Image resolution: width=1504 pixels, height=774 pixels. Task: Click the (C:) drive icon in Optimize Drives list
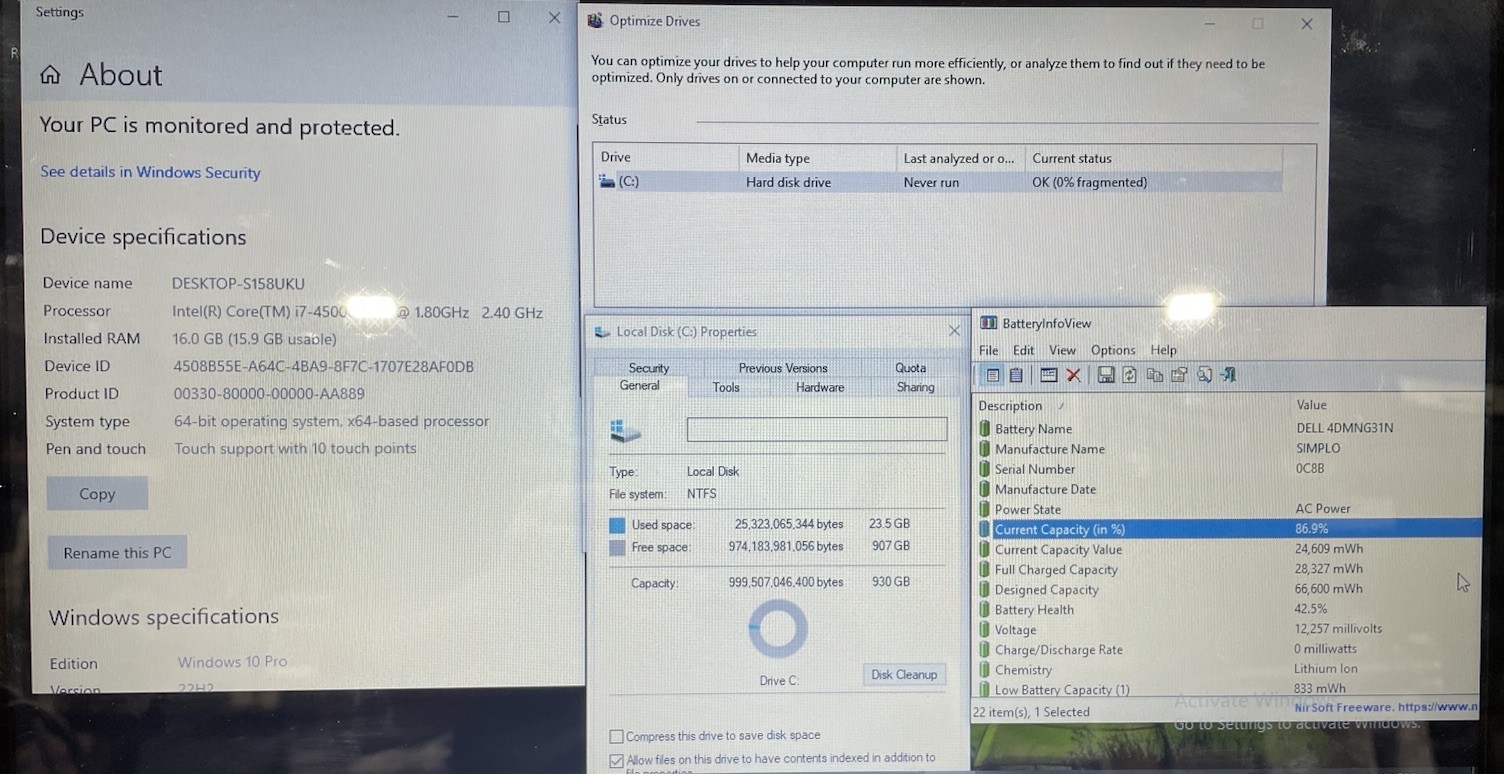pyautogui.click(x=607, y=181)
